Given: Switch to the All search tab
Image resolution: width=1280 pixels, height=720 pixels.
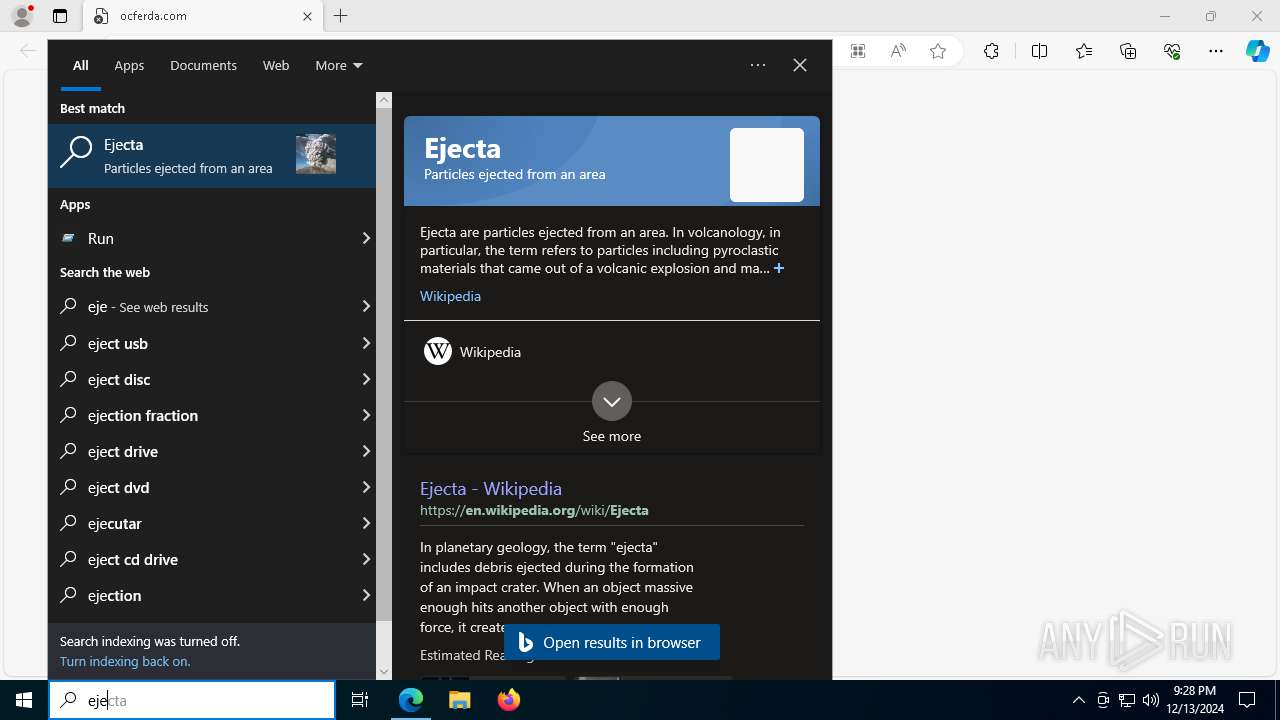Looking at the screenshot, I should coord(81,65).
